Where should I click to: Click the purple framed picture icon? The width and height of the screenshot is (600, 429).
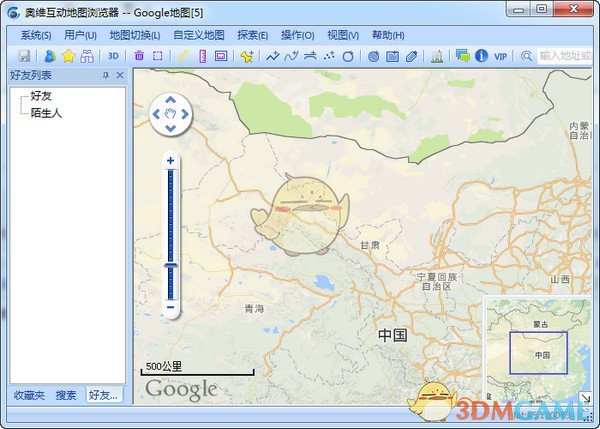[x=221, y=56]
